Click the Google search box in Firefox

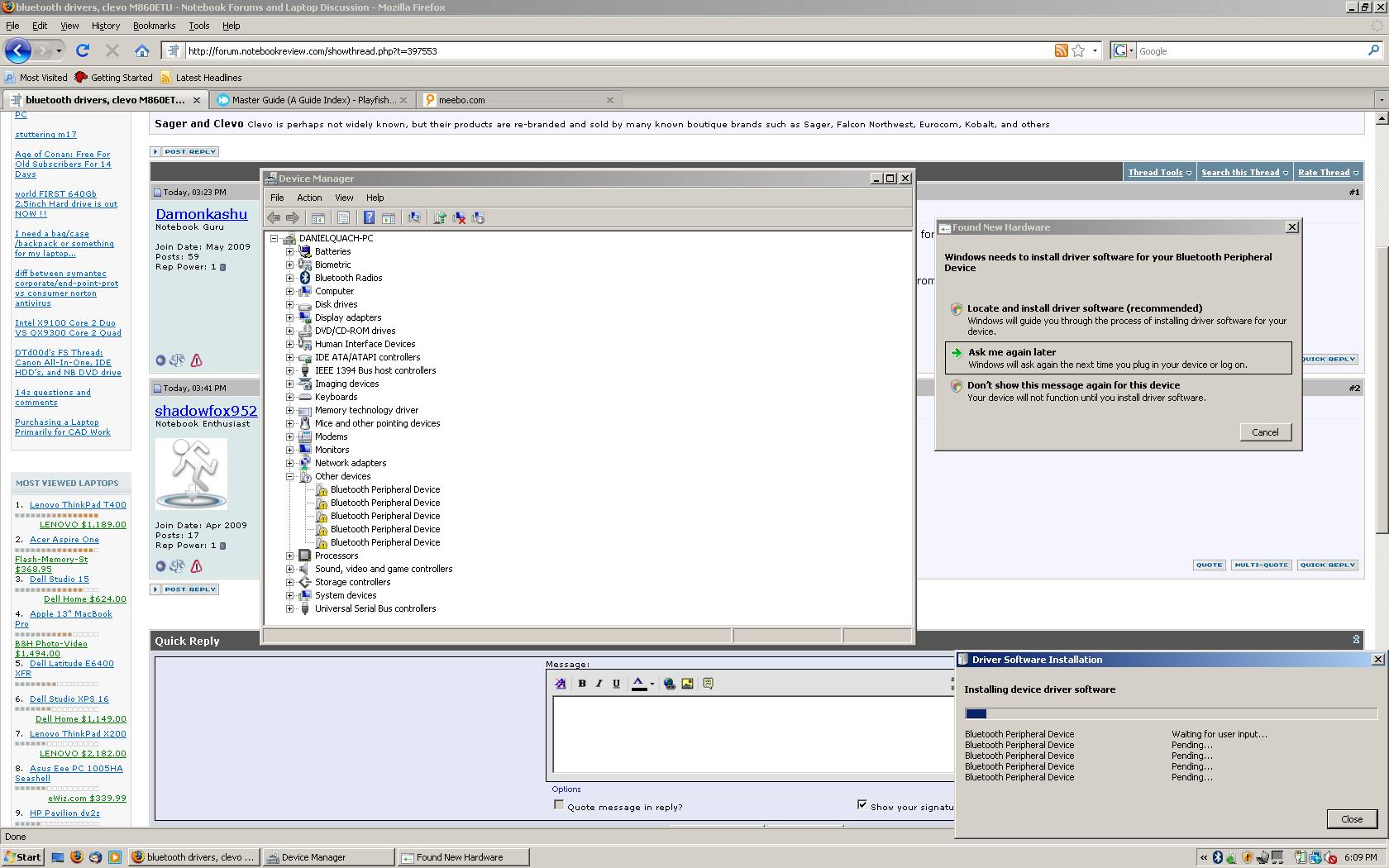(1251, 51)
